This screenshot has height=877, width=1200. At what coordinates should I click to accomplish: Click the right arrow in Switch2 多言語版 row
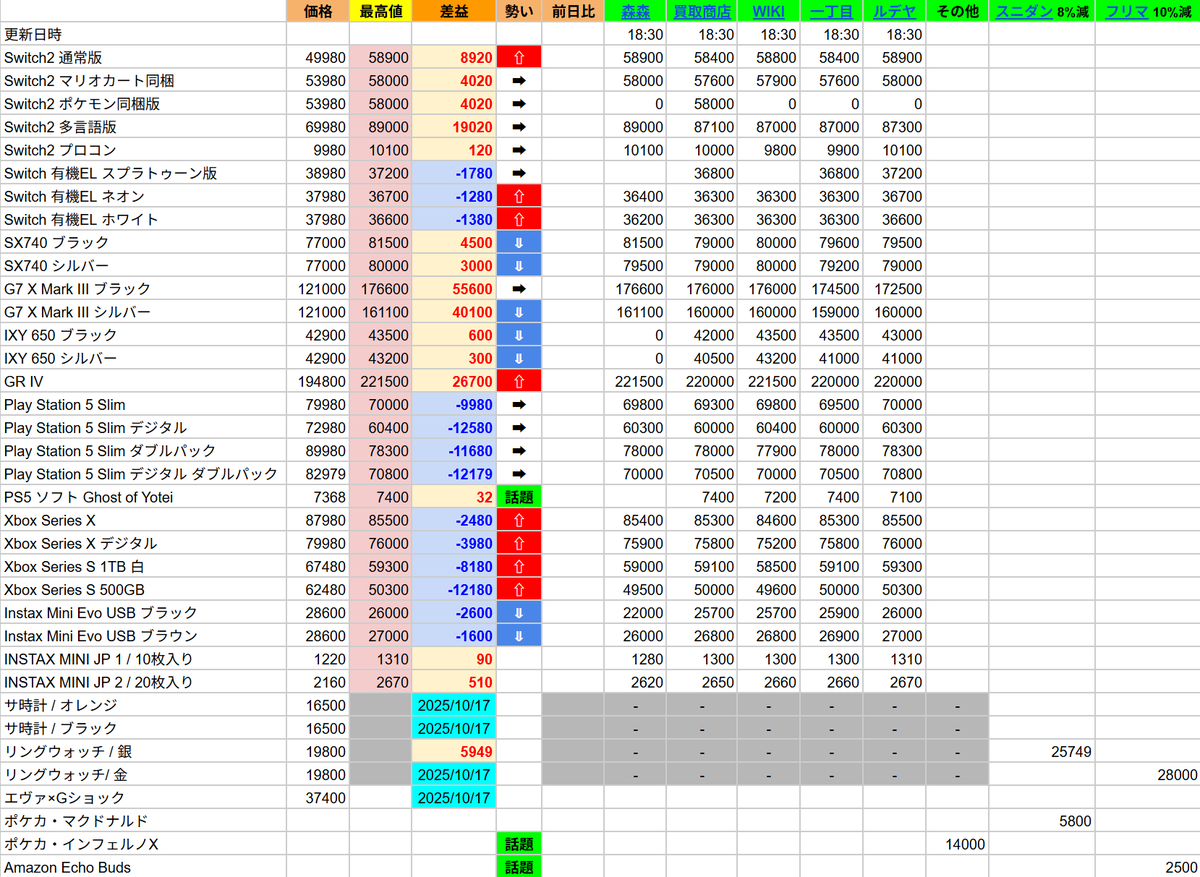point(518,127)
